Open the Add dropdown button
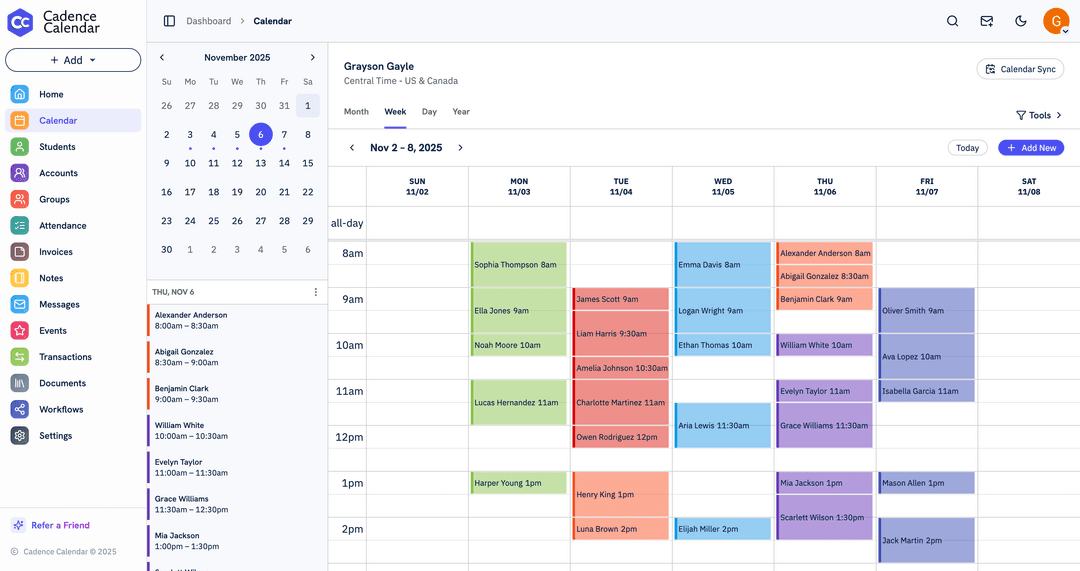Image resolution: width=1080 pixels, height=571 pixels. coord(73,60)
